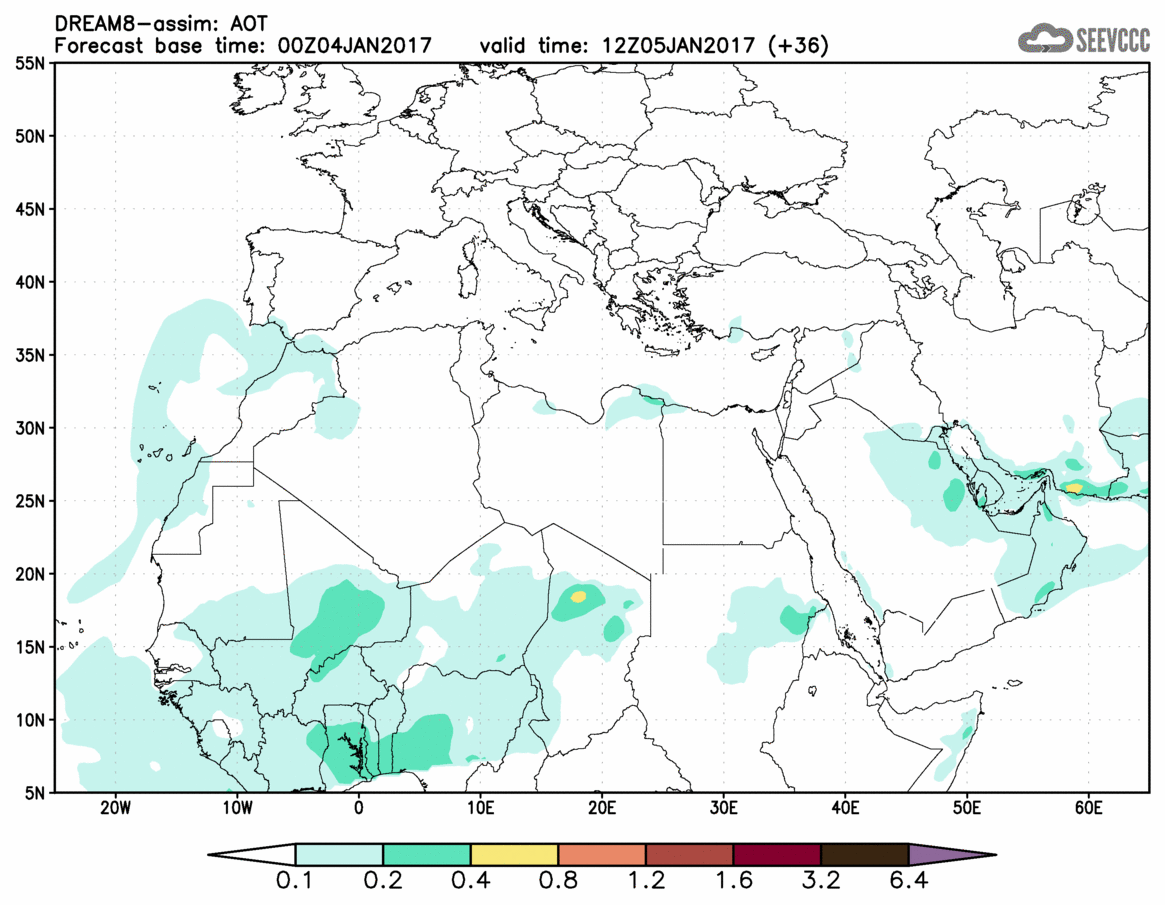Click the 35N latitude label

point(30,355)
